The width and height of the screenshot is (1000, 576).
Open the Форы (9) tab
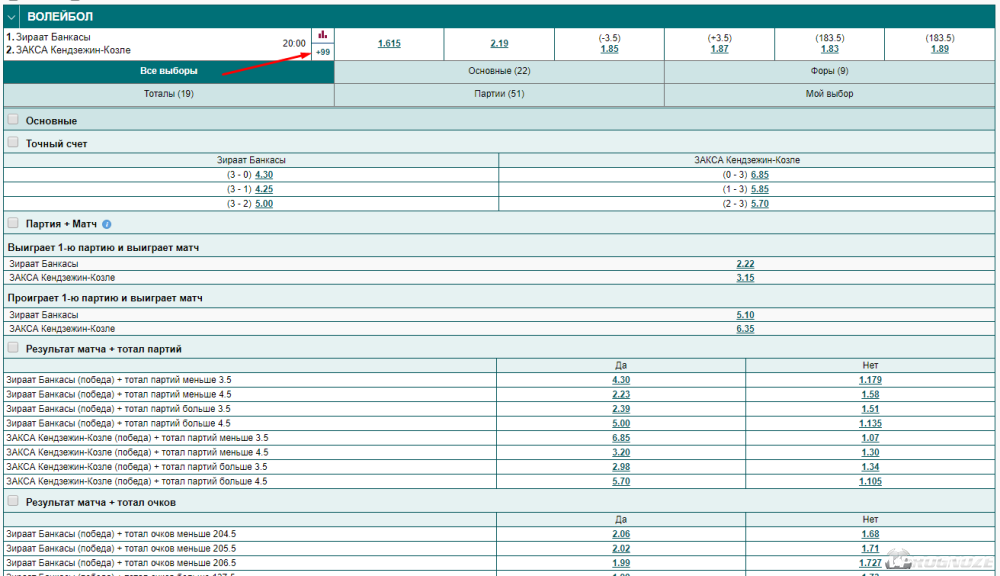830,71
